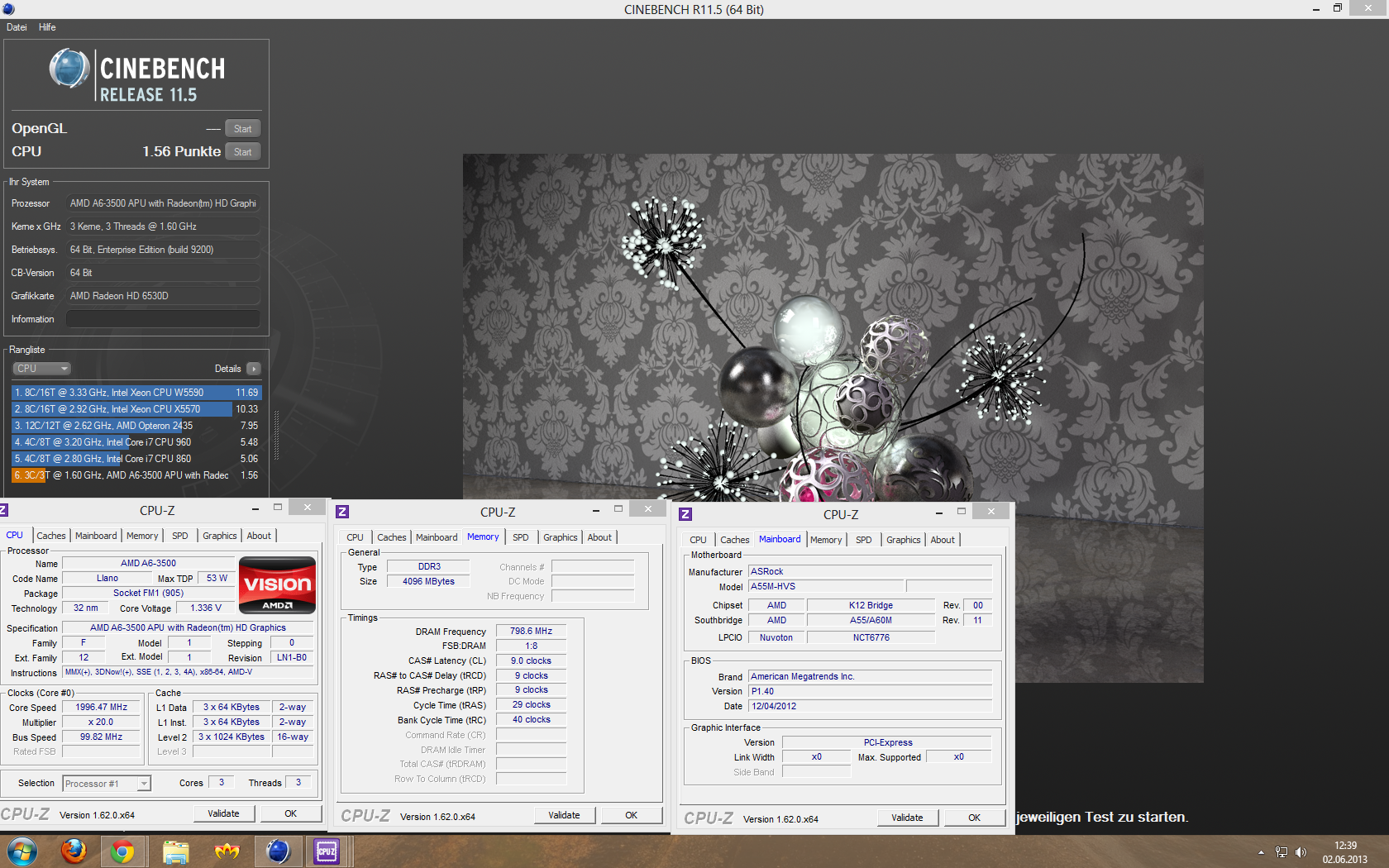Minimize the middle CPU-Z window
1389x868 pixels.
tap(596, 510)
